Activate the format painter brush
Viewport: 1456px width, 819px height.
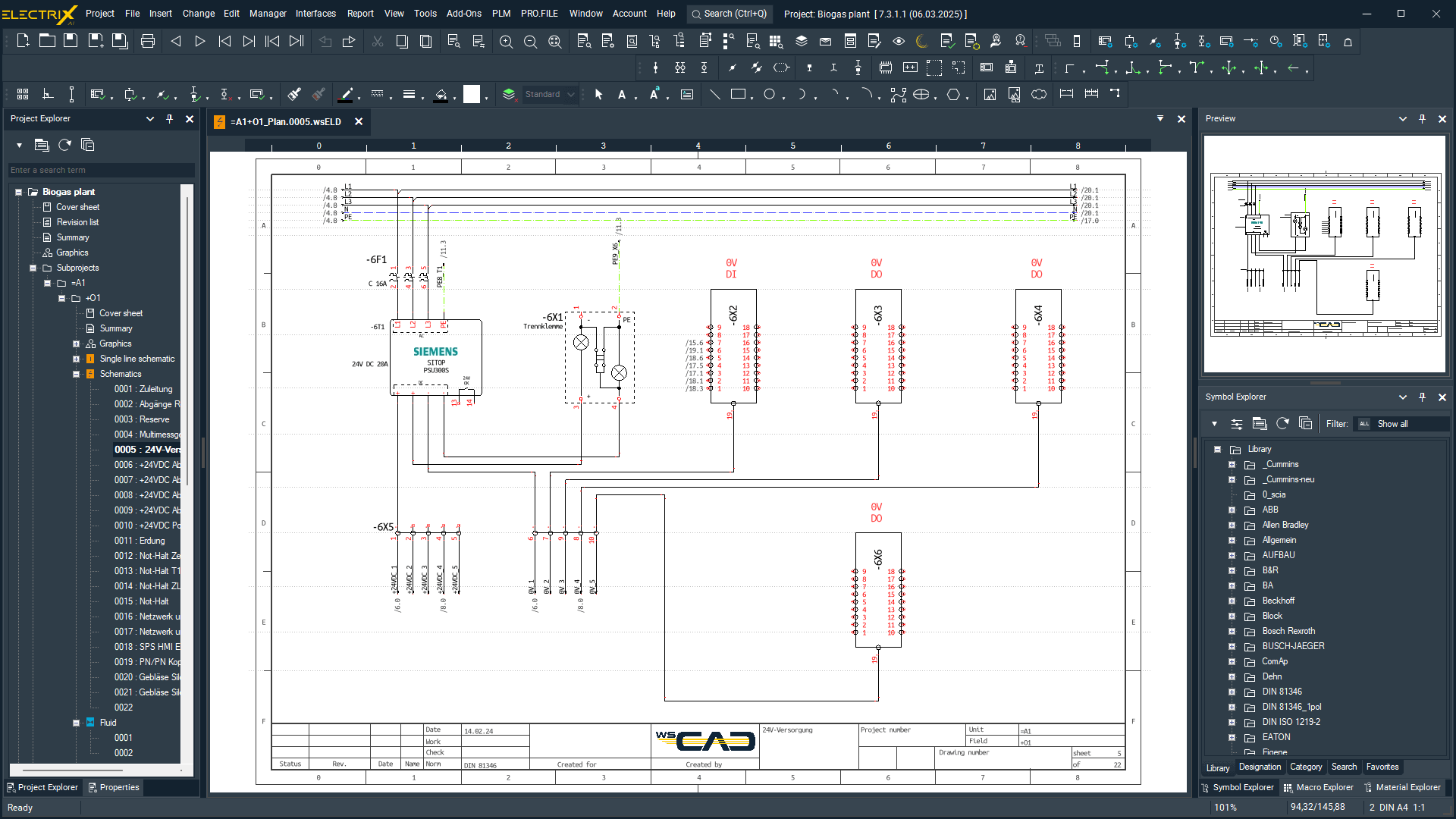[x=294, y=94]
